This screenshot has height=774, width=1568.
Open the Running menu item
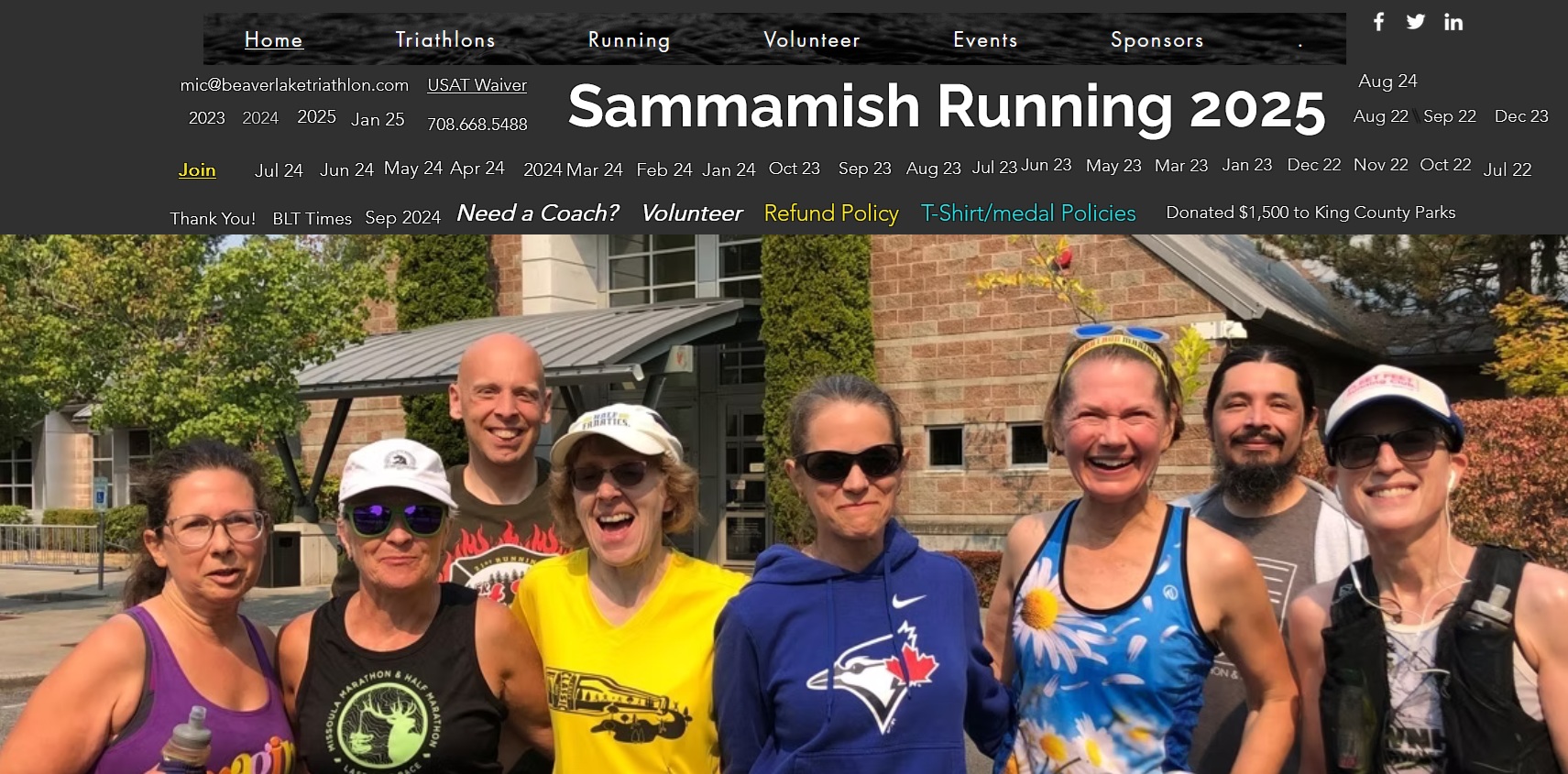pyautogui.click(x=629, y=39)
